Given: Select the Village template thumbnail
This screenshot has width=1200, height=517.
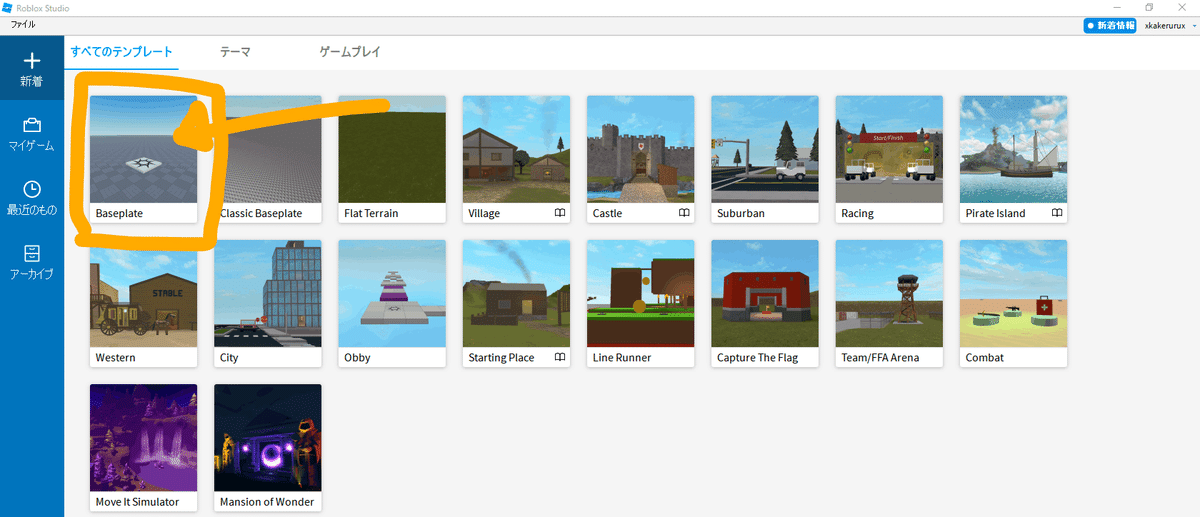Looking at the screenshot, I should pos(516,149).
